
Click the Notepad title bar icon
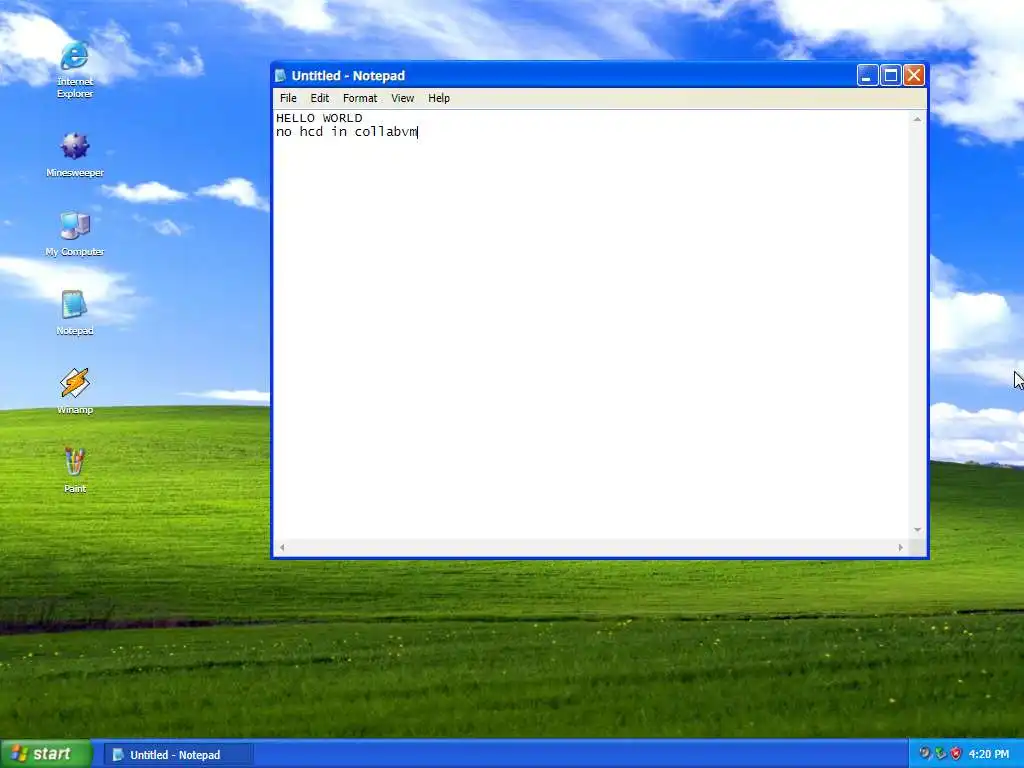281,76
